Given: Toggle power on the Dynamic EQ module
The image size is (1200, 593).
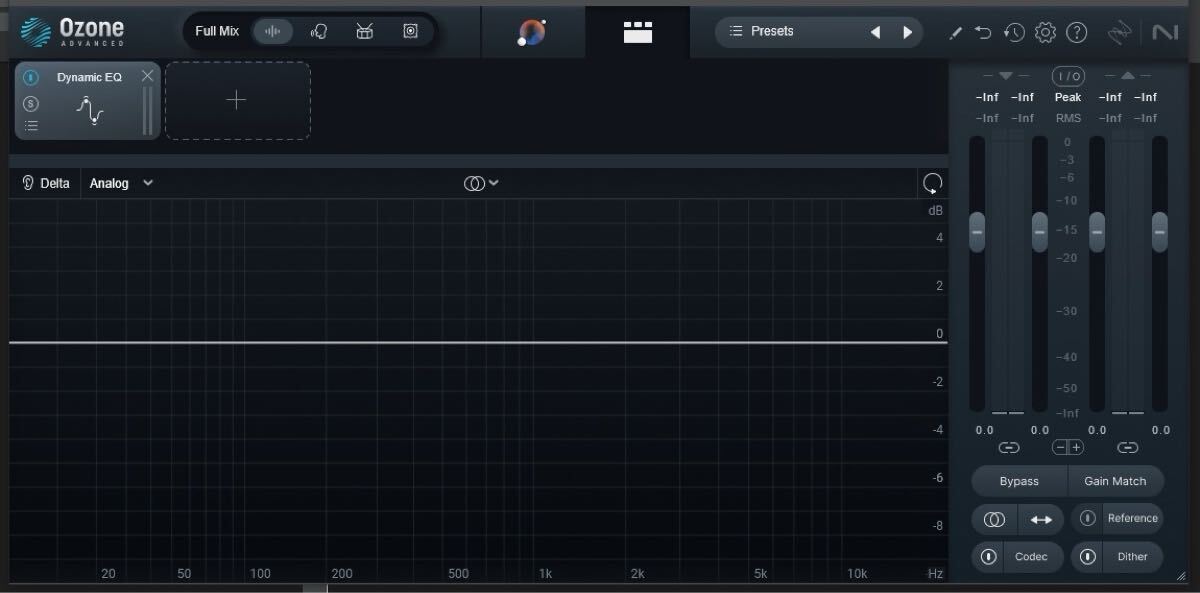Looking at the screenshot, I should click(30, 77).
